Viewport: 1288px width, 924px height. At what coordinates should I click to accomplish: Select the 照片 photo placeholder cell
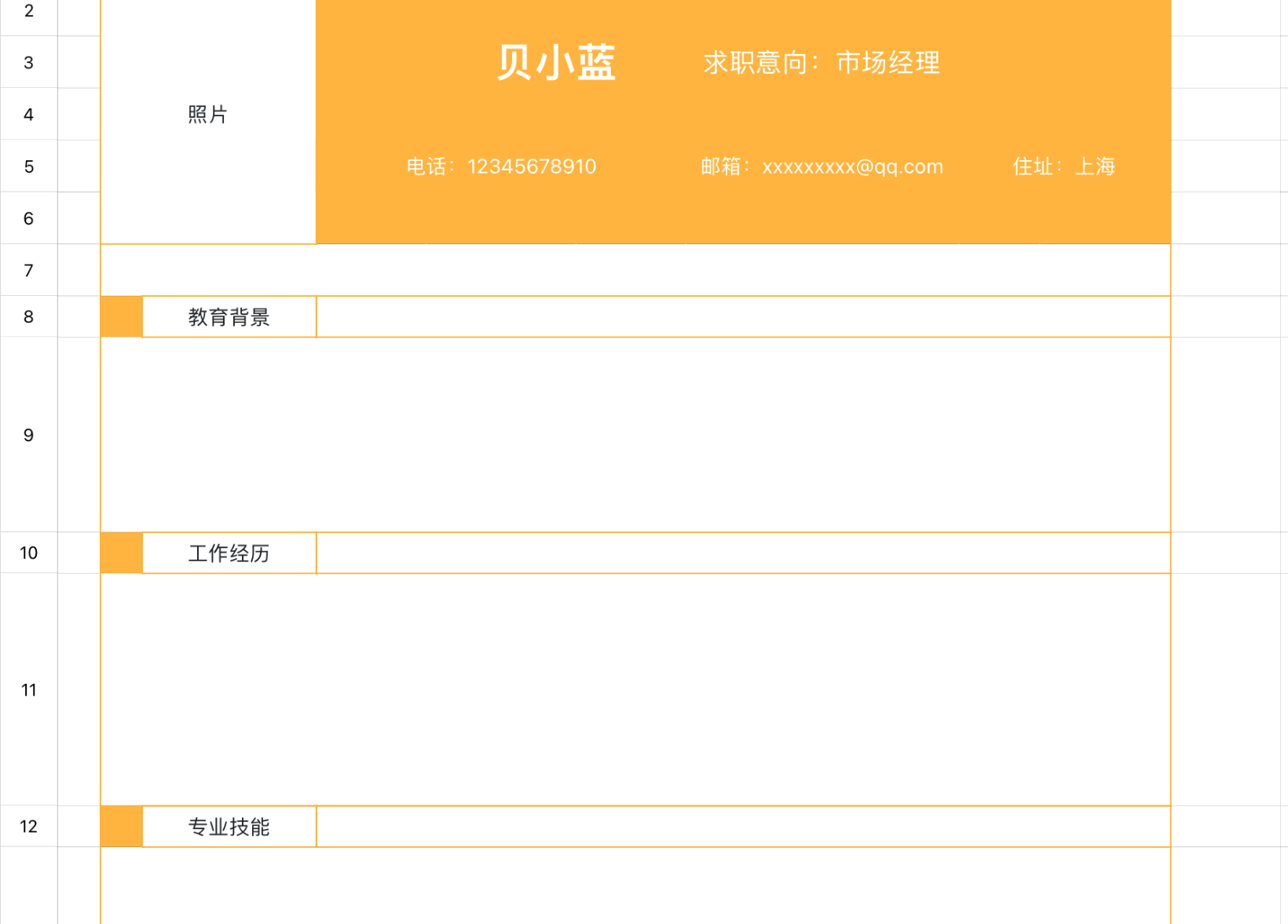208,115
